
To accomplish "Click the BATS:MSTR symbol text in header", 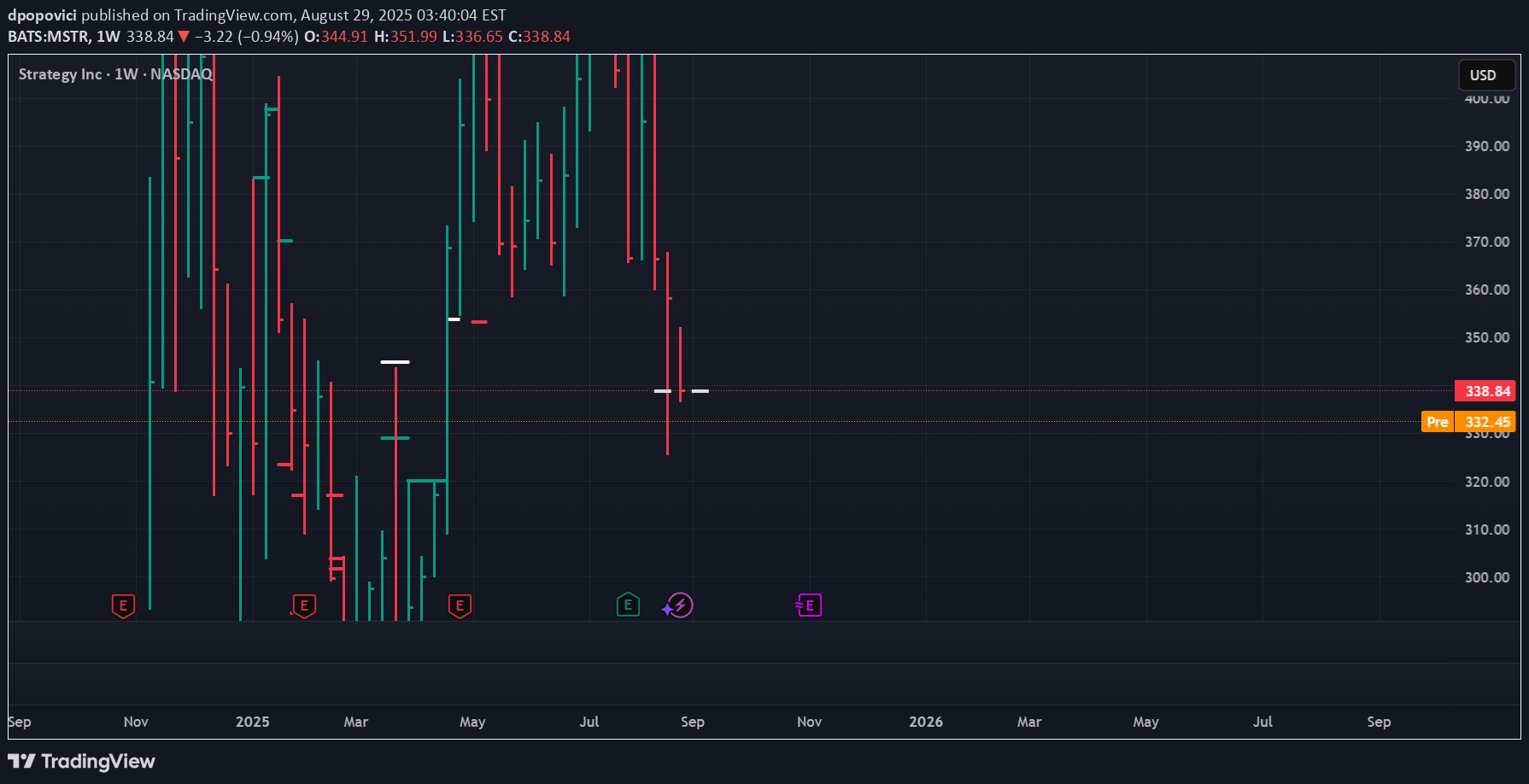I will pyautogui.click(x=48, y=37).
